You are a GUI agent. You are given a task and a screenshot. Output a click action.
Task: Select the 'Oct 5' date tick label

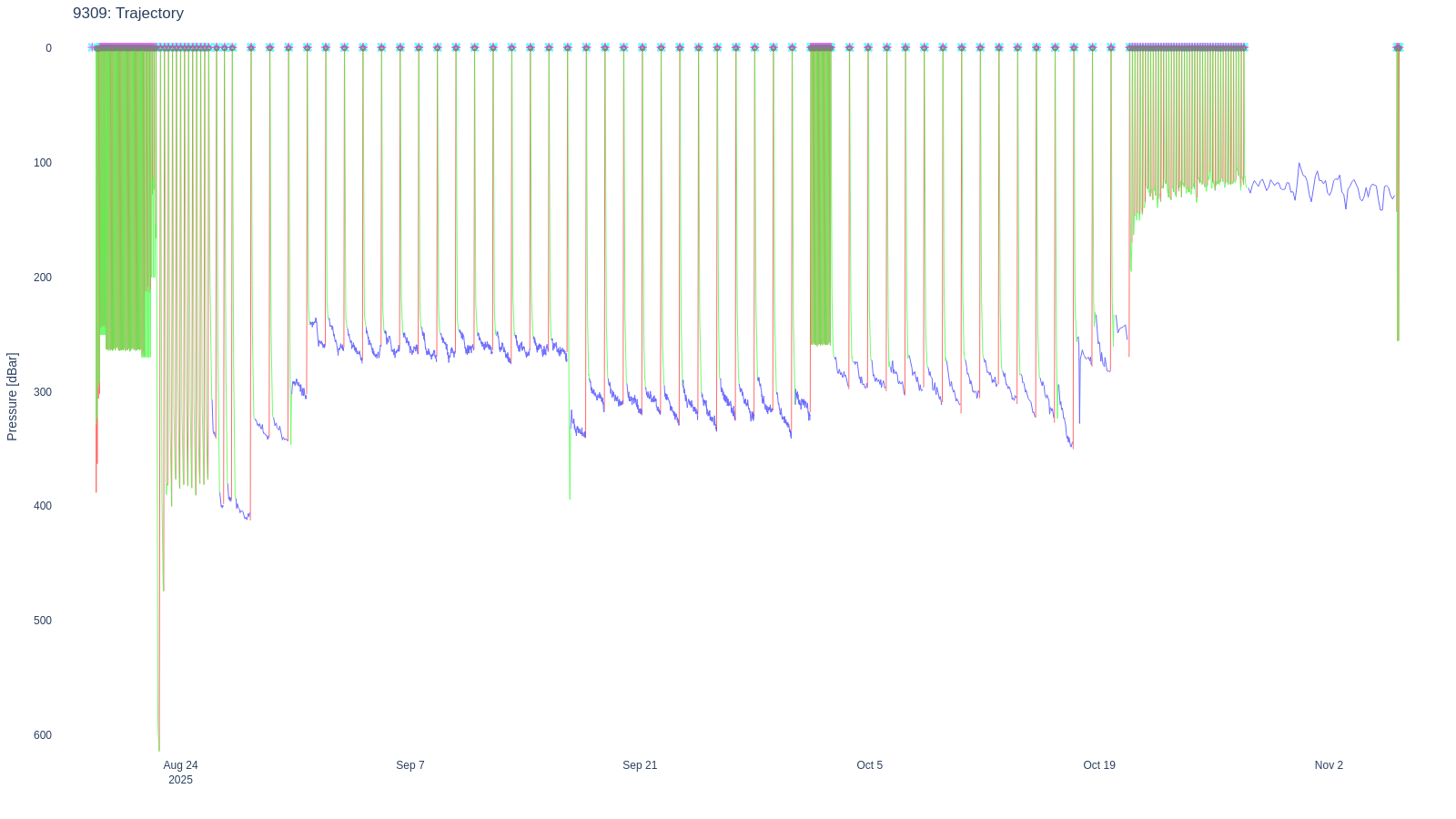click(x=869, y=765)
